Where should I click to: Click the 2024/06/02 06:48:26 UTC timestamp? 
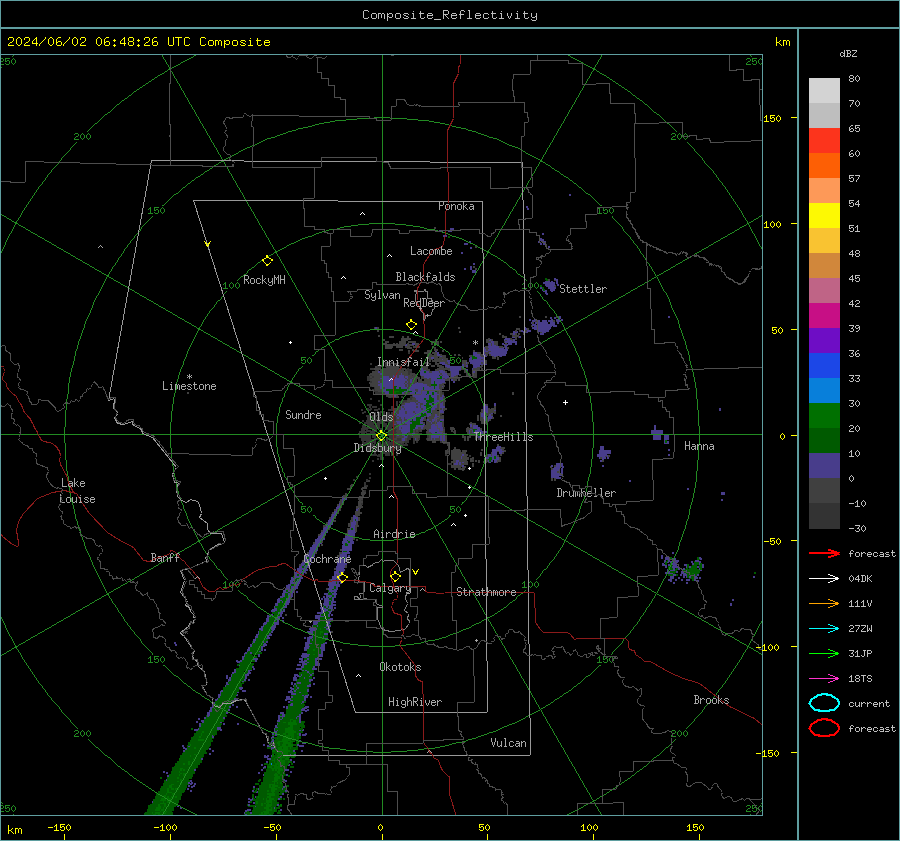(99, 42)
